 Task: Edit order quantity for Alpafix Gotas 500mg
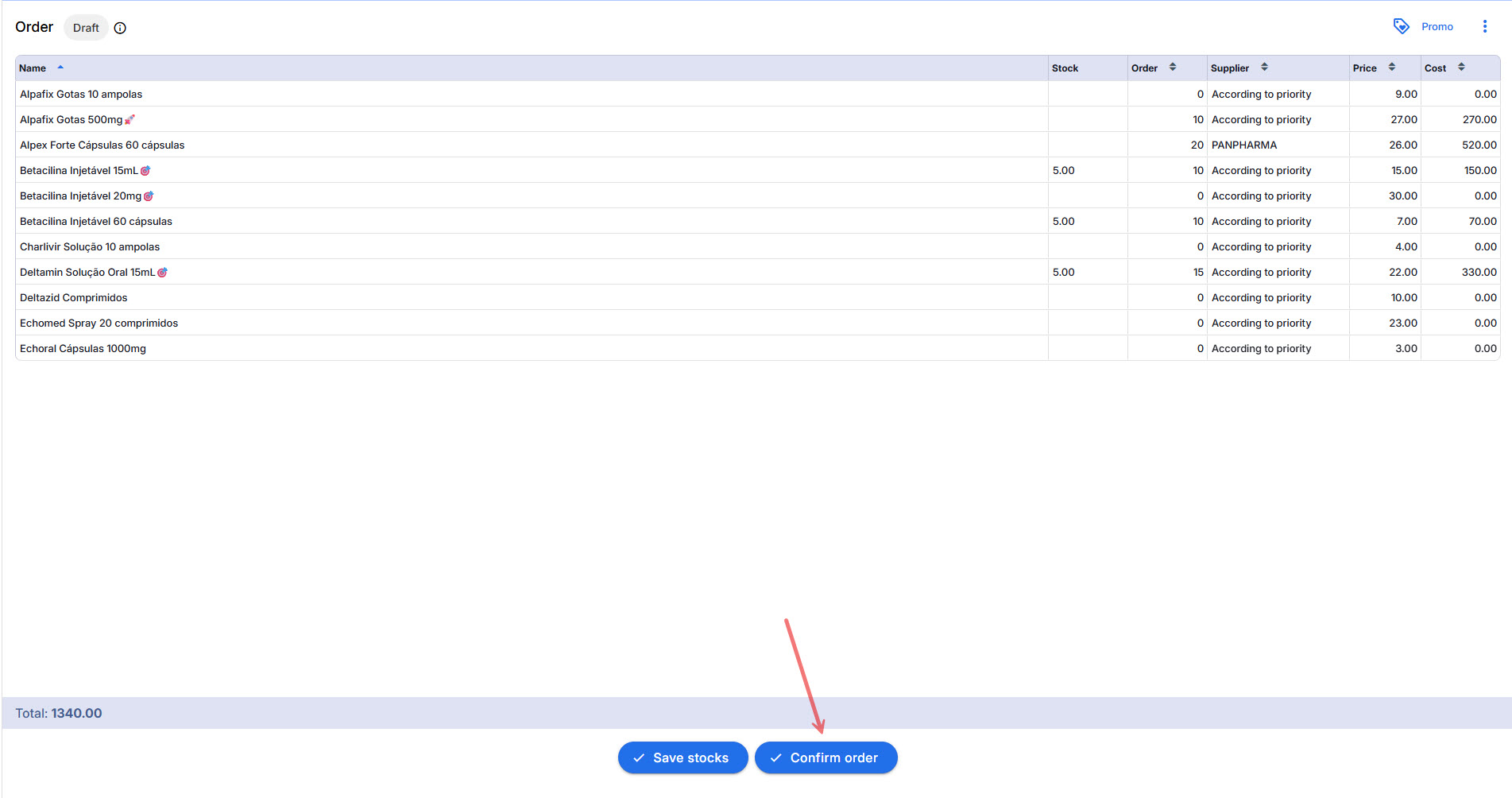(x=1167, y=119)
